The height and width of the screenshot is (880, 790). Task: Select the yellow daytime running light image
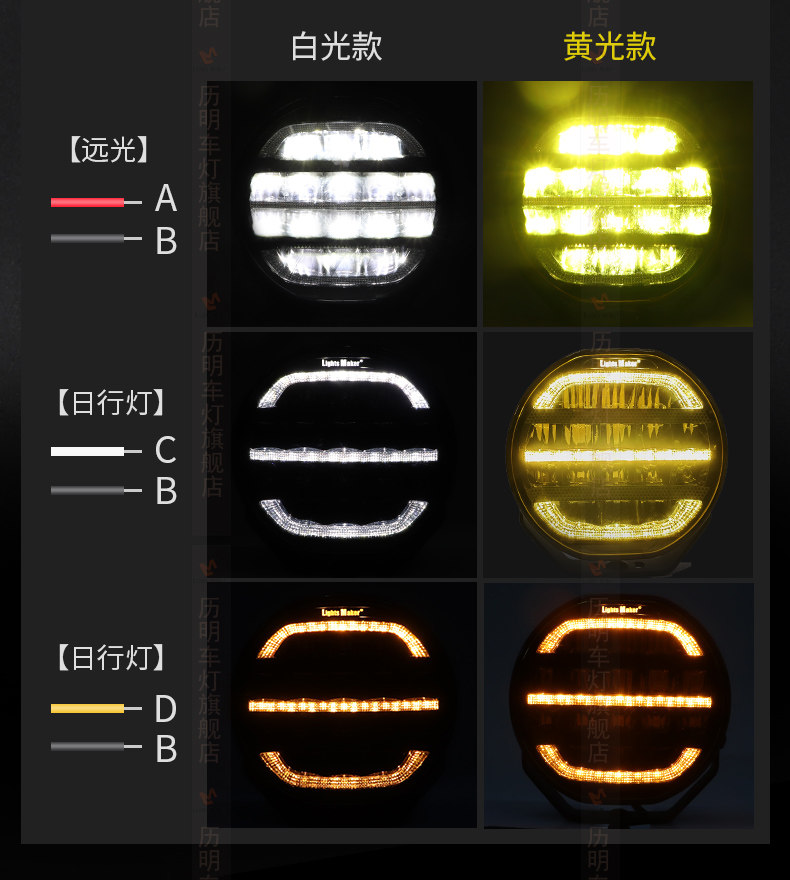click(618, 455)
